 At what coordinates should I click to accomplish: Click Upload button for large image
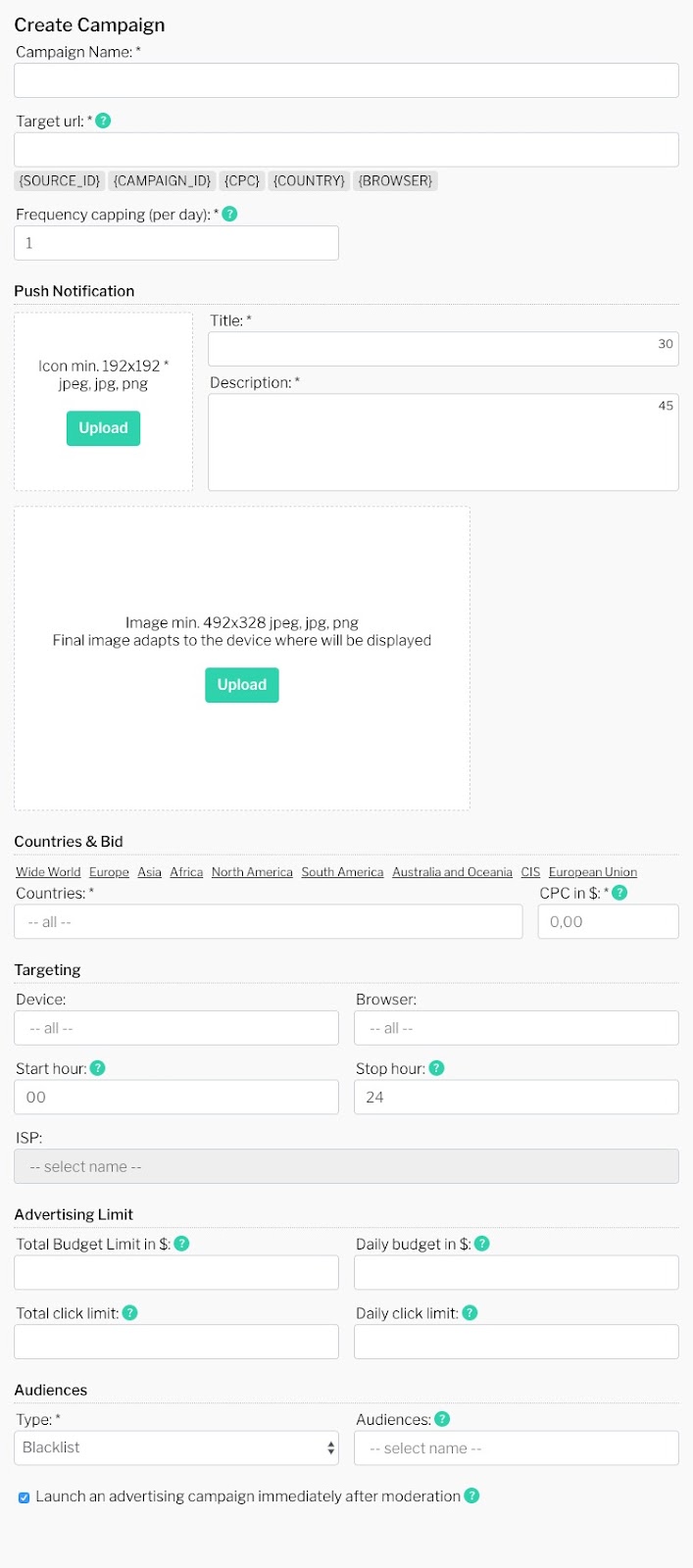point(242,685)
